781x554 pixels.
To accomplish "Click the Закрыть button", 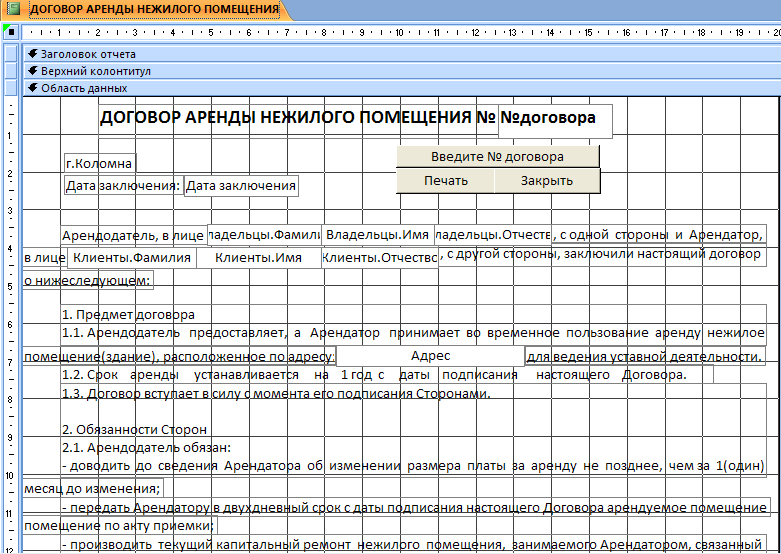I will coord(547,180).
